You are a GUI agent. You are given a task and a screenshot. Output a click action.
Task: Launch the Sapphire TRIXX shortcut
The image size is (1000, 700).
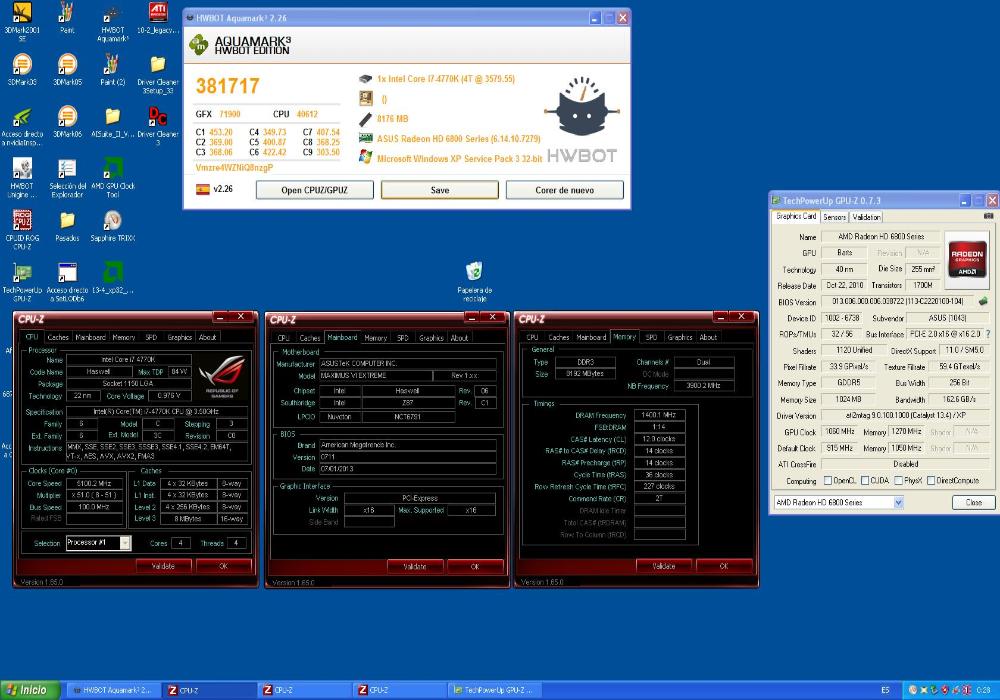click(113, 225)
